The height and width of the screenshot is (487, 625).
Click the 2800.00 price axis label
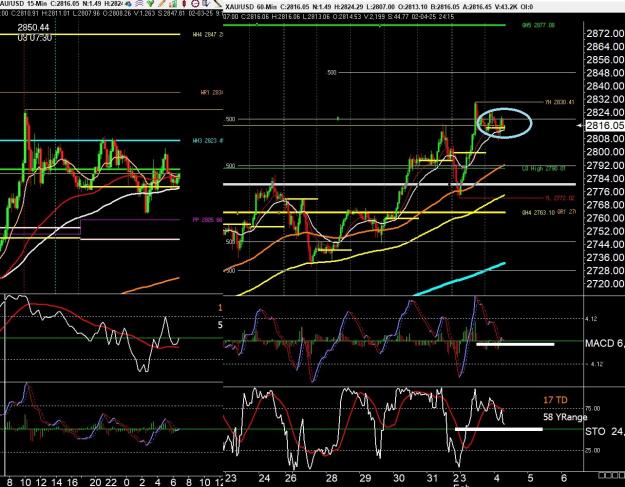tap(605, 152)
